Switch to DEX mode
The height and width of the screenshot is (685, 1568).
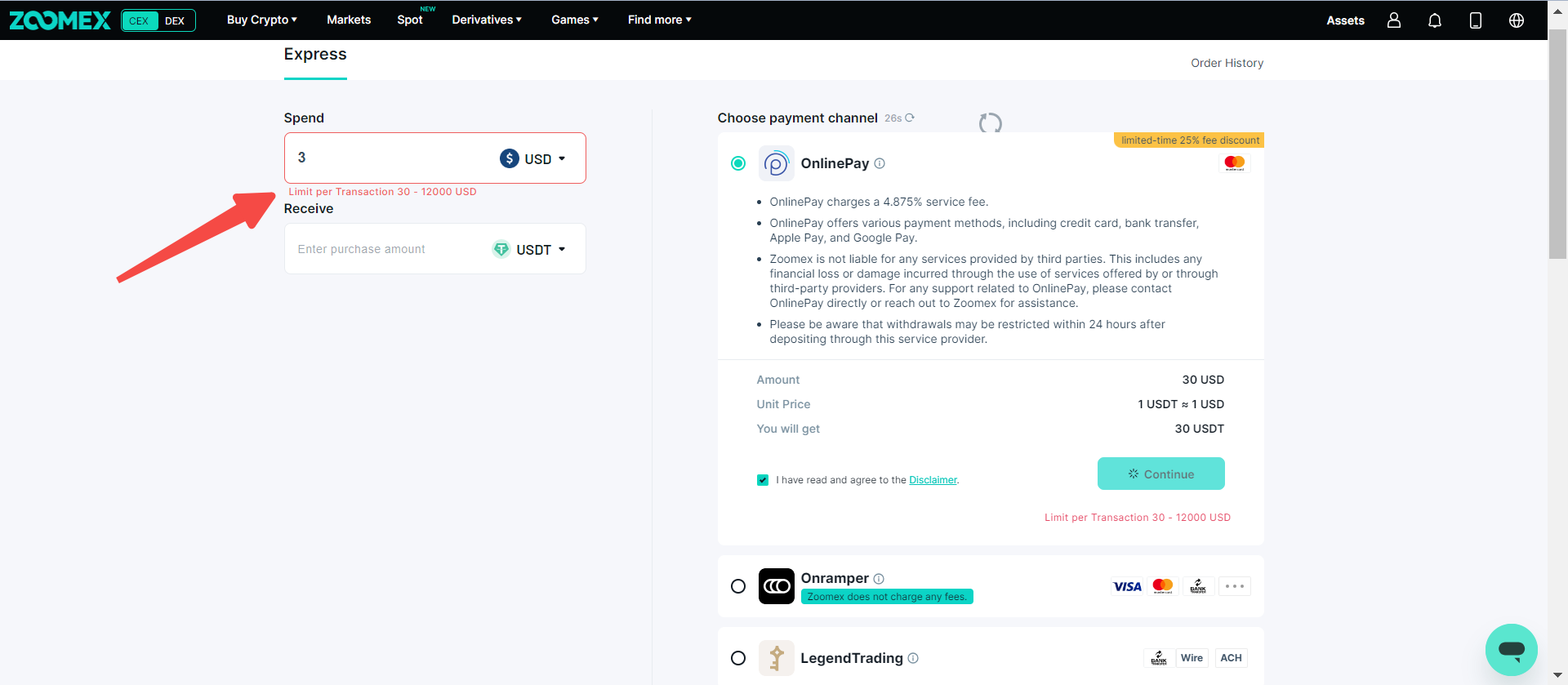click(175, 20)
